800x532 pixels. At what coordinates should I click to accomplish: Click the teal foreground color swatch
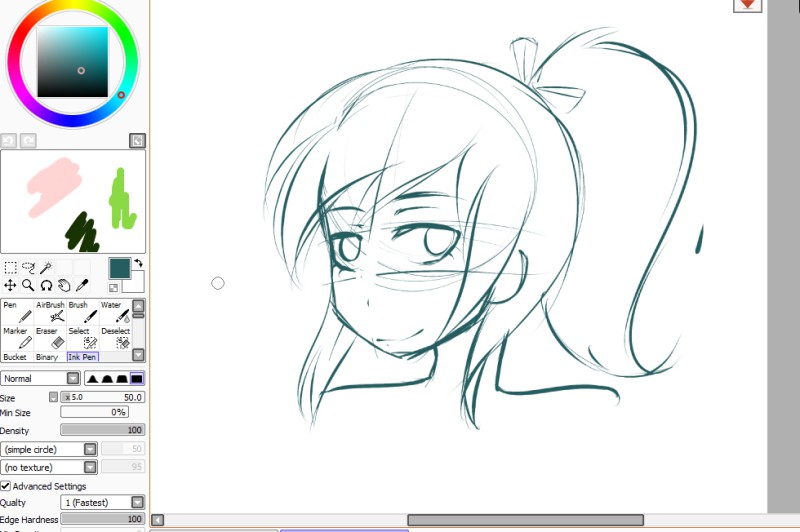coord(119,269)
